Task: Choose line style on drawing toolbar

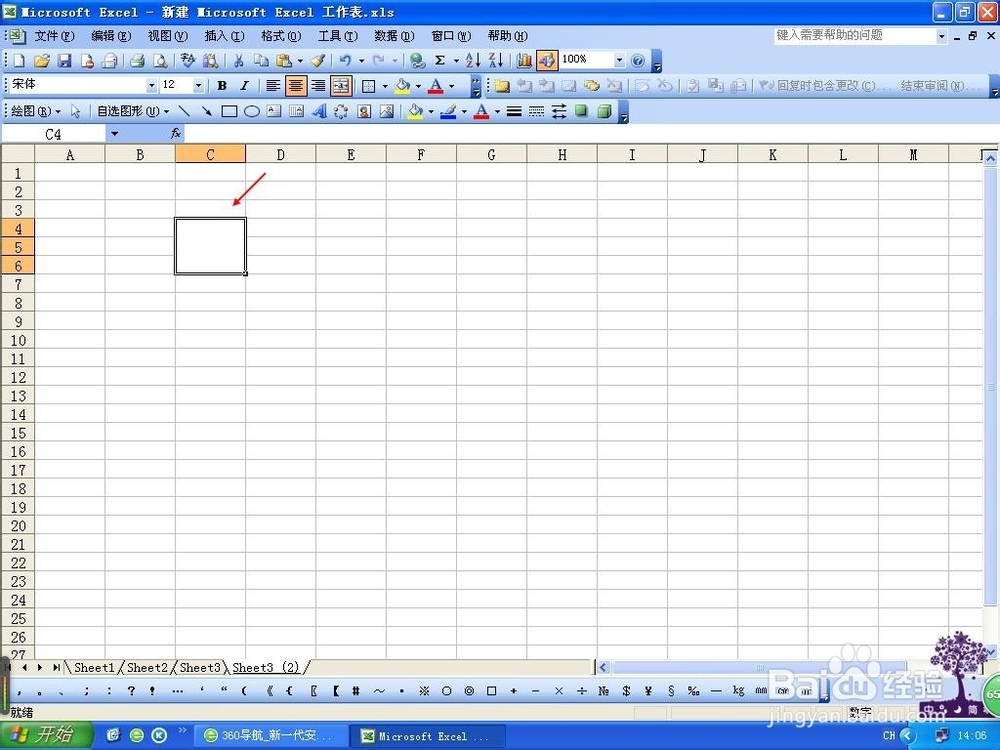Action: [x=514, y=111]
